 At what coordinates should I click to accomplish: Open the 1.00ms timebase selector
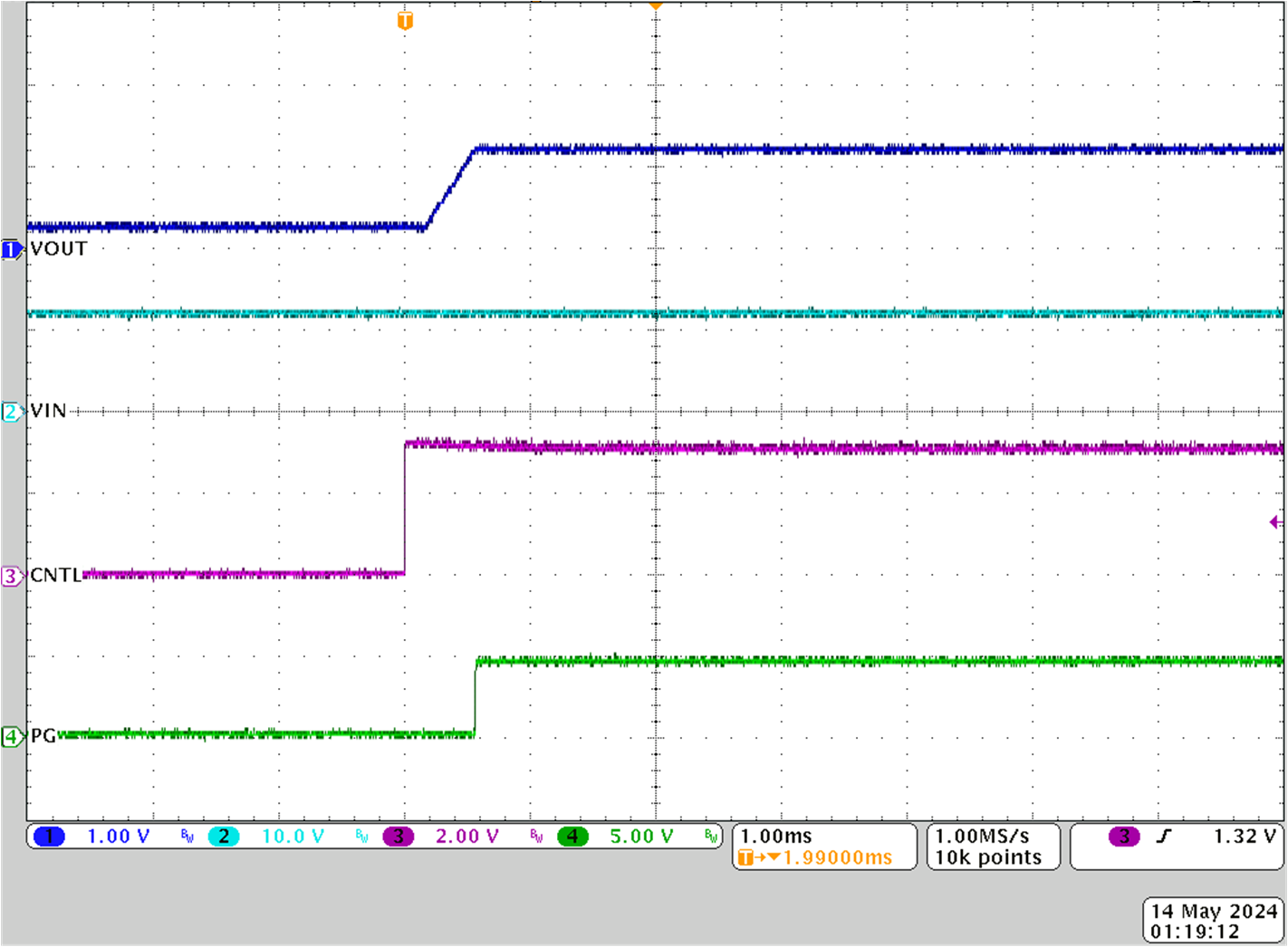tap(774, 835)
